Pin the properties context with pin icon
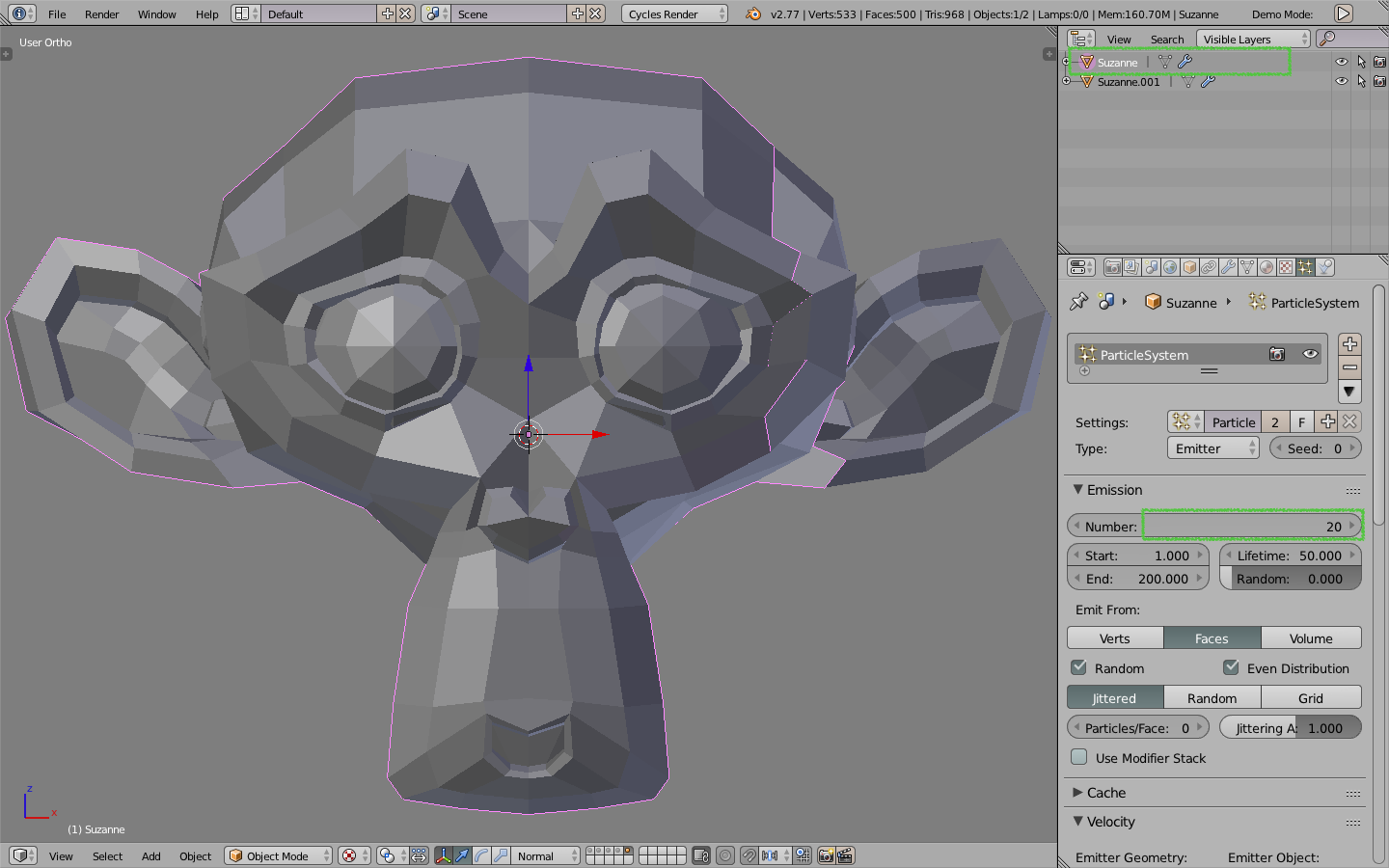1389x868 pixels. (x=1078, y=302)
